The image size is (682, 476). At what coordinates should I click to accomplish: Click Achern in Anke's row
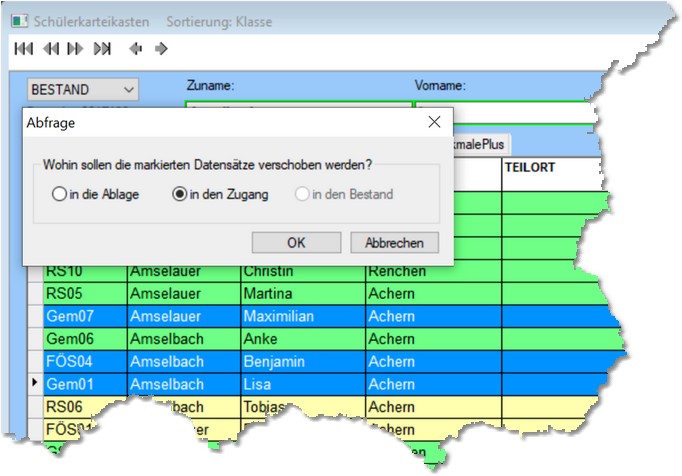click(434, 339)
